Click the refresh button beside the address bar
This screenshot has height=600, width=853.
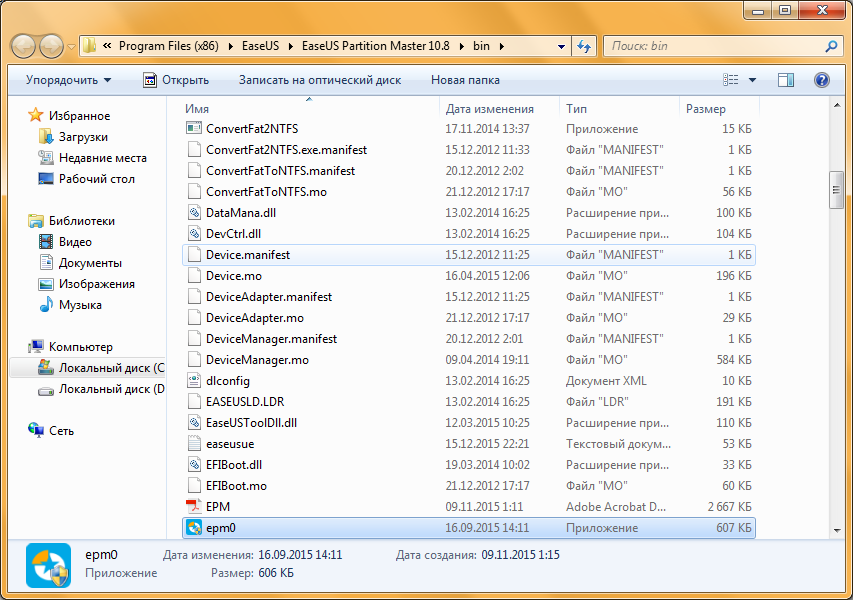pos(584,46)
